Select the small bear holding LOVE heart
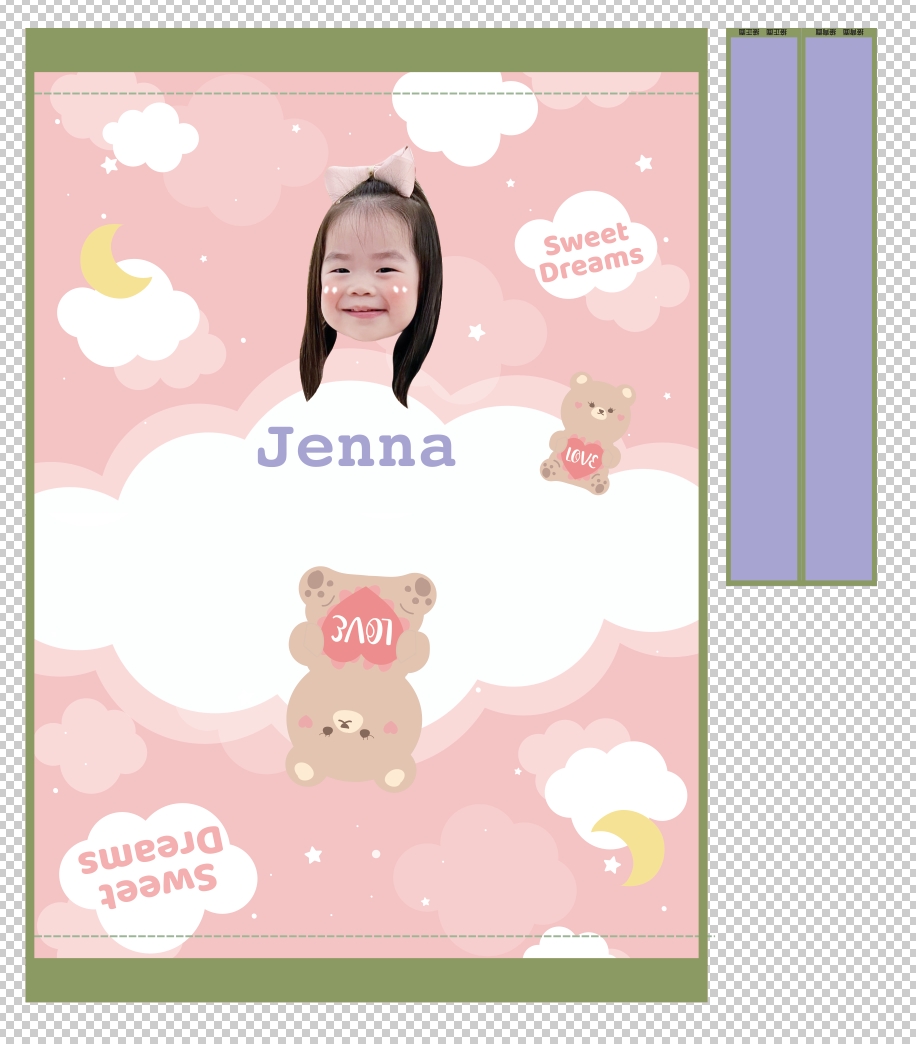Image resolution: width=916 pixels, height=1044 pixels. [x=587, y=435]
